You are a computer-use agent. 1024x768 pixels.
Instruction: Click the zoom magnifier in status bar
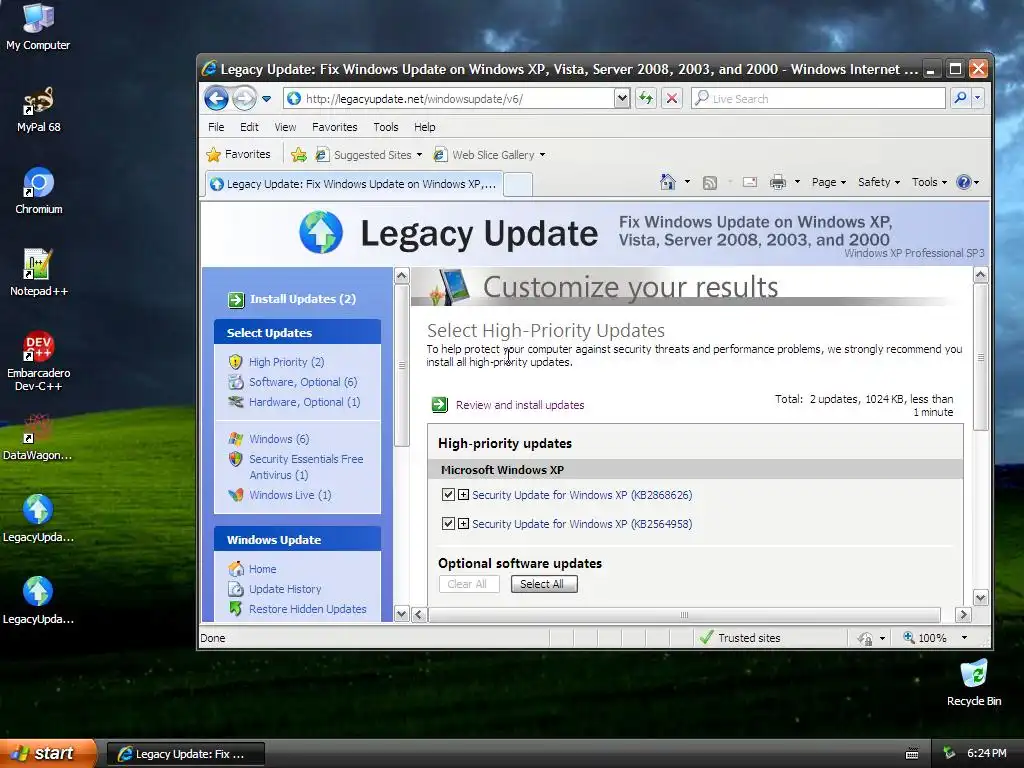click(x=908, y=637)
